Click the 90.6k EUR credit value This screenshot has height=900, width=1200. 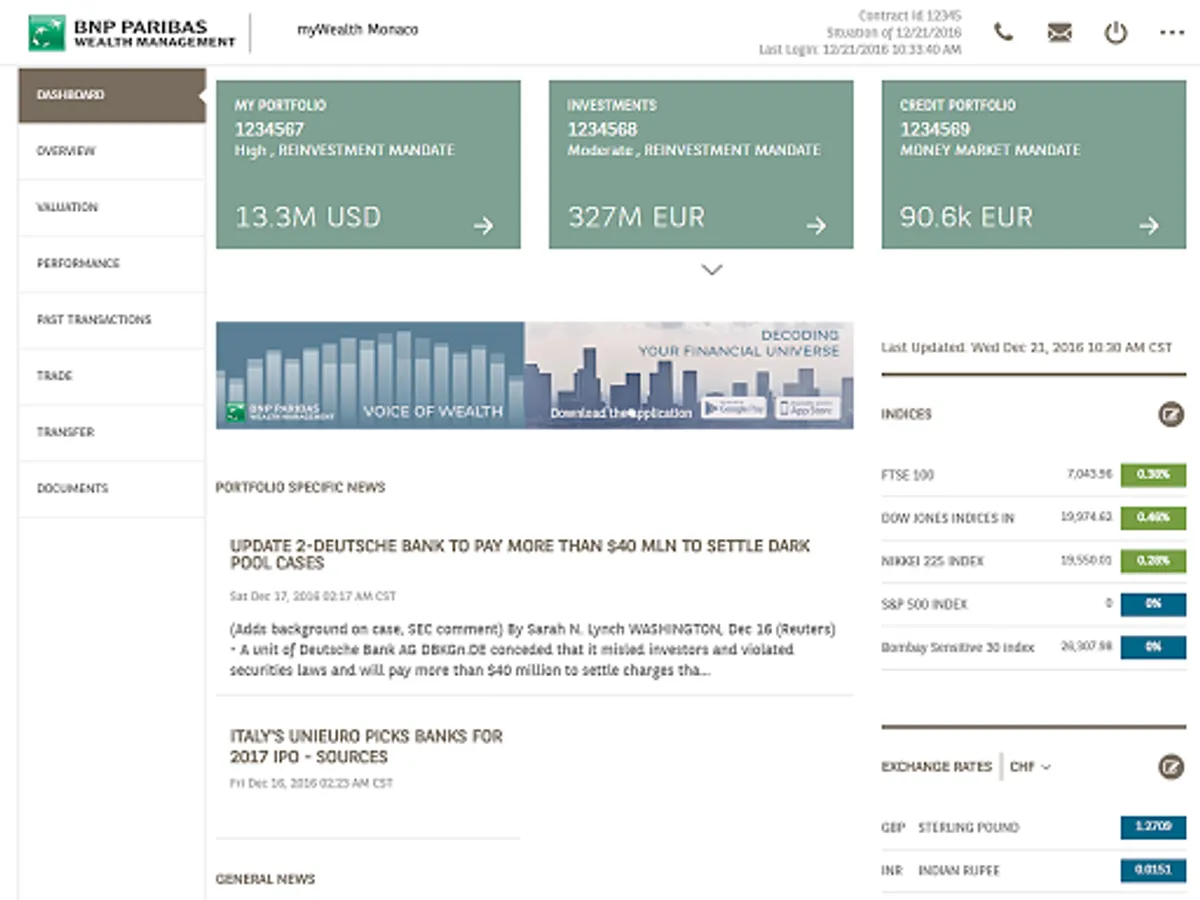coord(966,217)
